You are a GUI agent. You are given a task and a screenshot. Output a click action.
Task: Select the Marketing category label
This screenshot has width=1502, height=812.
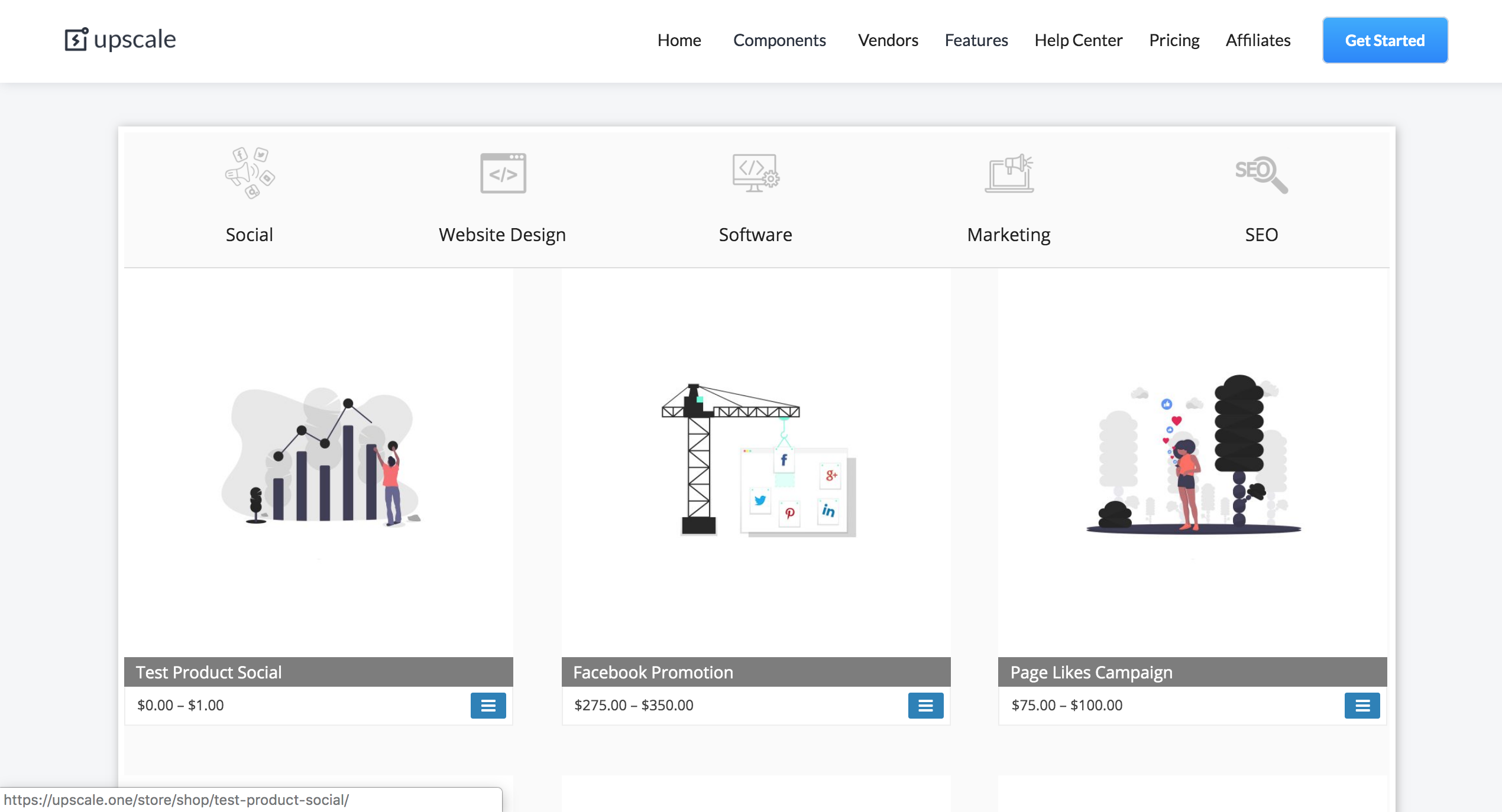(x=1008, y=235)
